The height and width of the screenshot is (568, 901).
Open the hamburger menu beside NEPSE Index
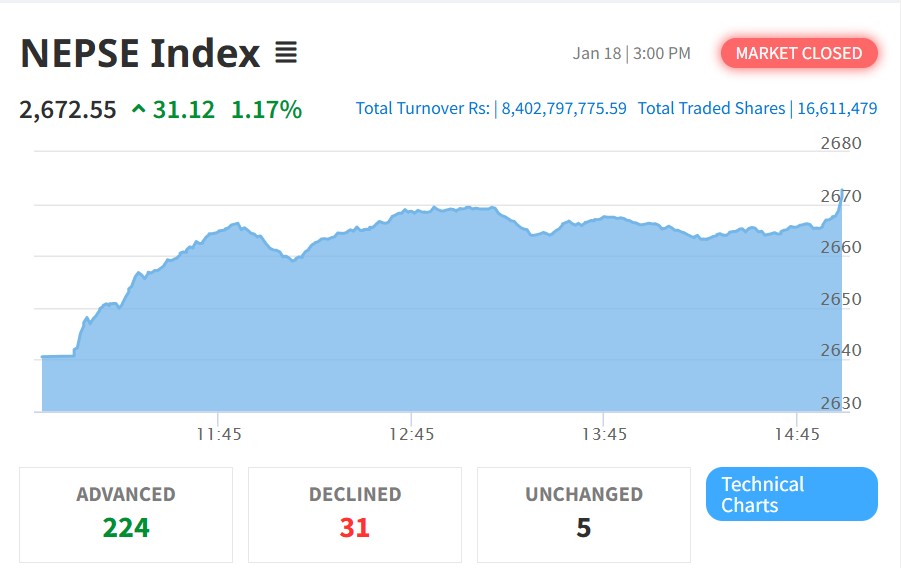coord(286,53)
